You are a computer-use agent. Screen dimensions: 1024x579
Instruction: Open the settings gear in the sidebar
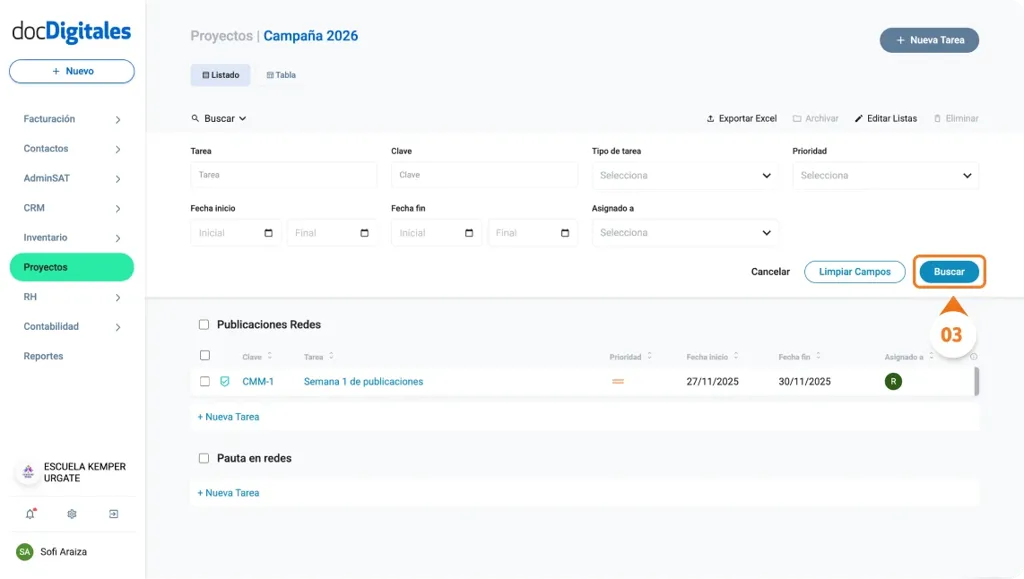(70, 513)
